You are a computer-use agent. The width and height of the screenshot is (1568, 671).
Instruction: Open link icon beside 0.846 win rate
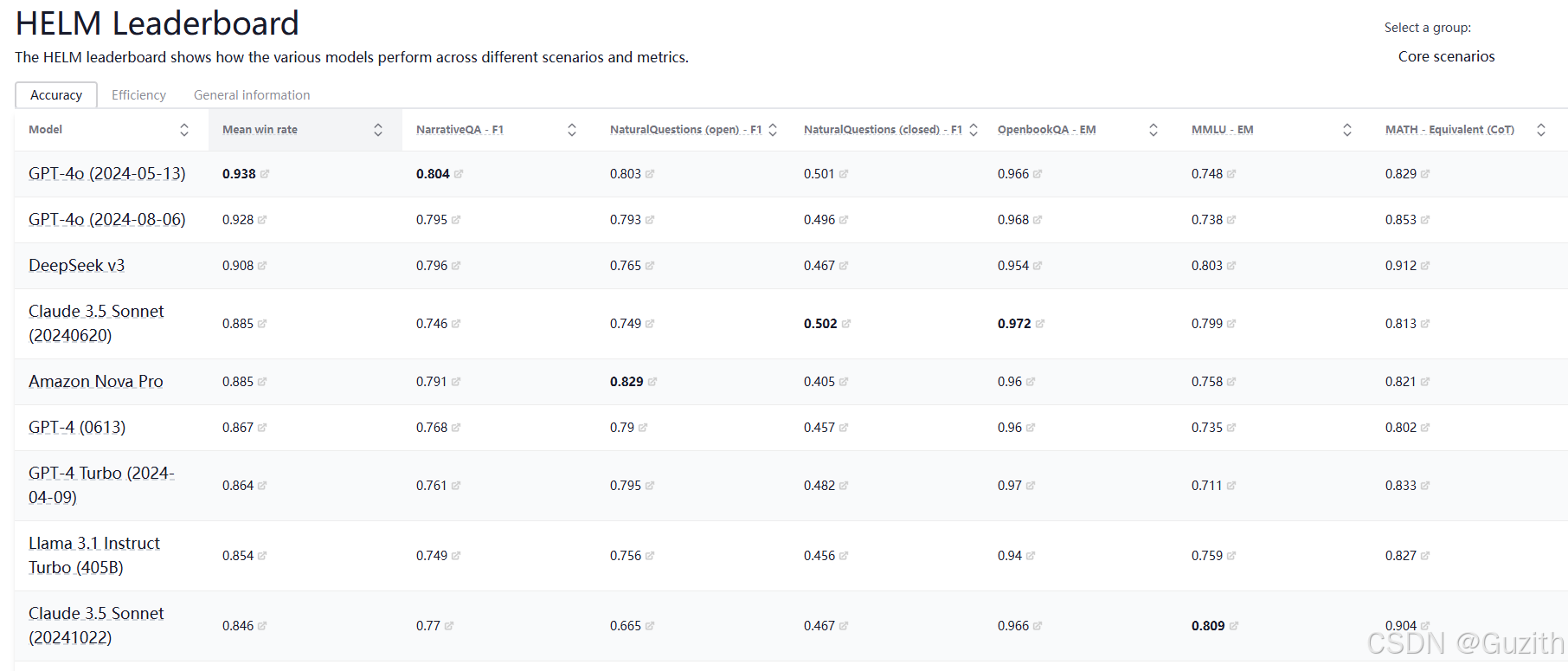tap(262, 626)
